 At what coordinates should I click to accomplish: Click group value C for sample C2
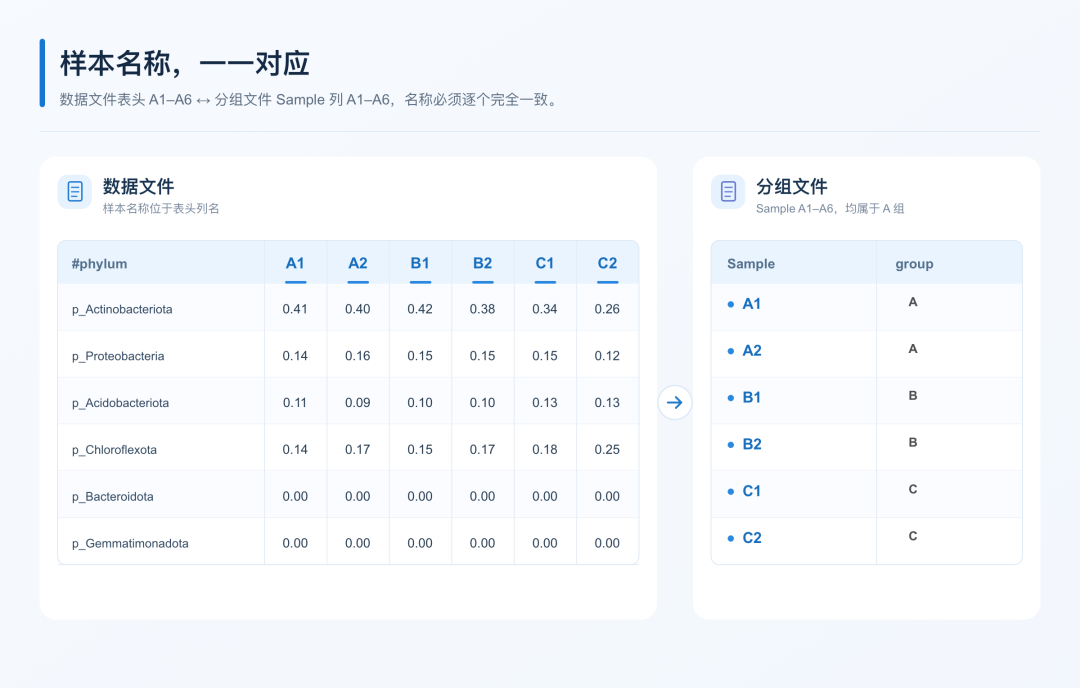pos(913,536)
